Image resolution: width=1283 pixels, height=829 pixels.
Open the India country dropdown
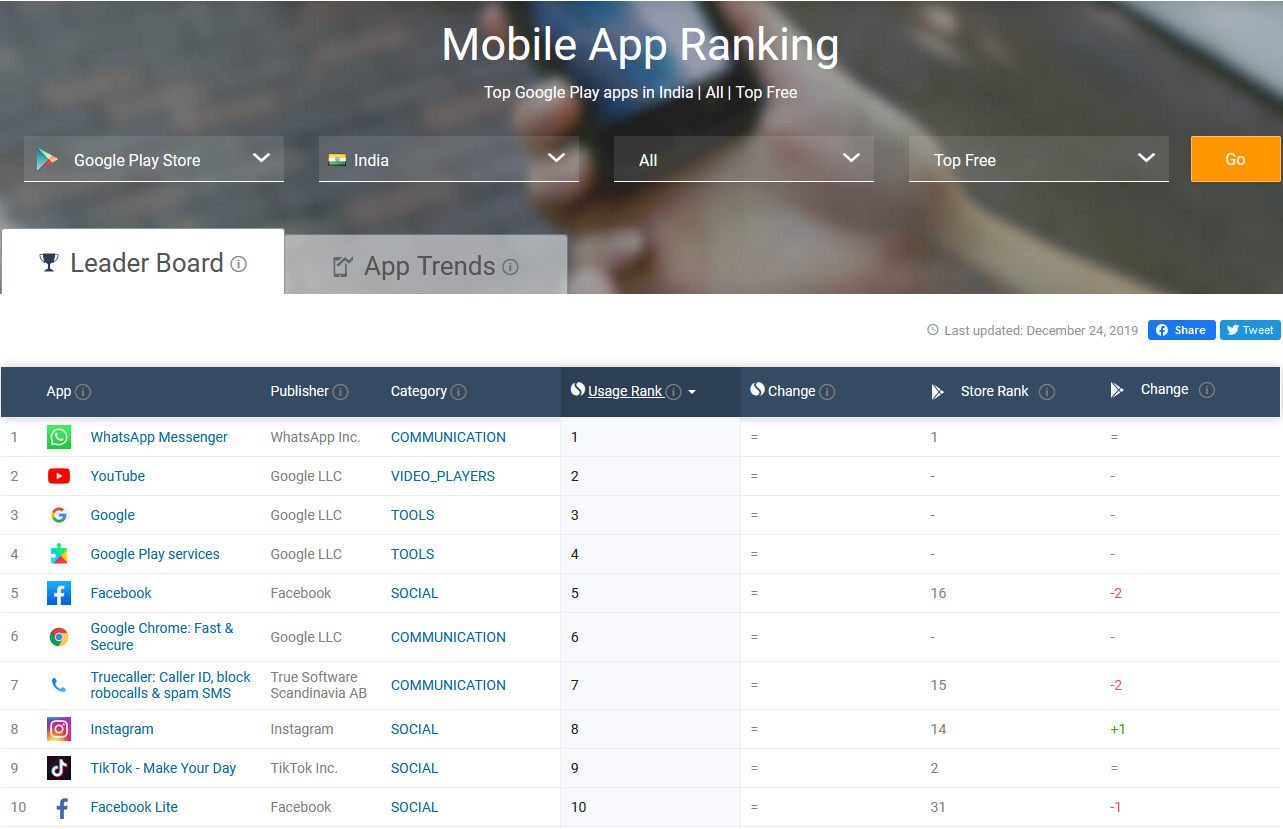(449, 159)
